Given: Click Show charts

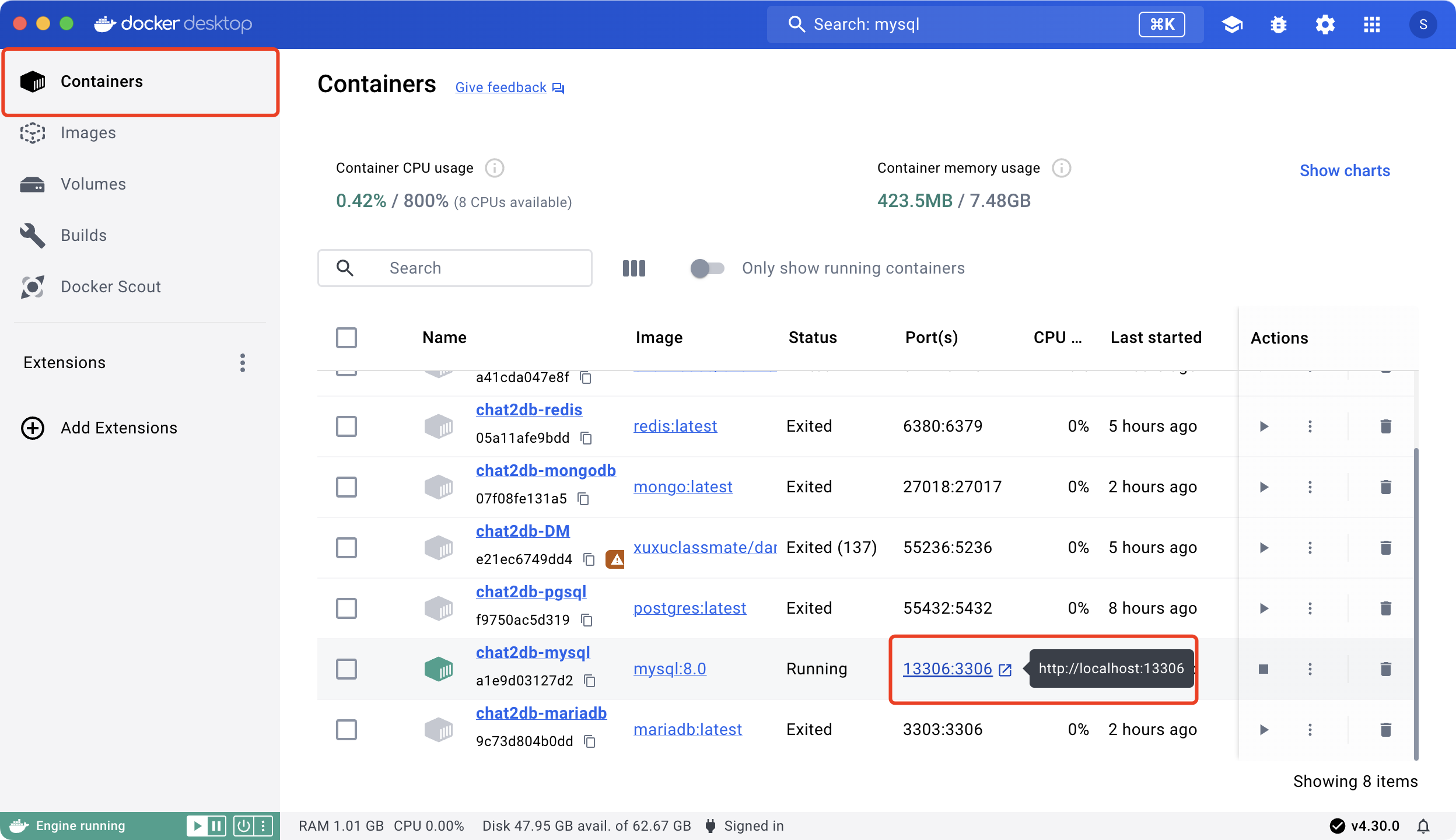Looking at the screenshot, I should (x=1345, y=171).
